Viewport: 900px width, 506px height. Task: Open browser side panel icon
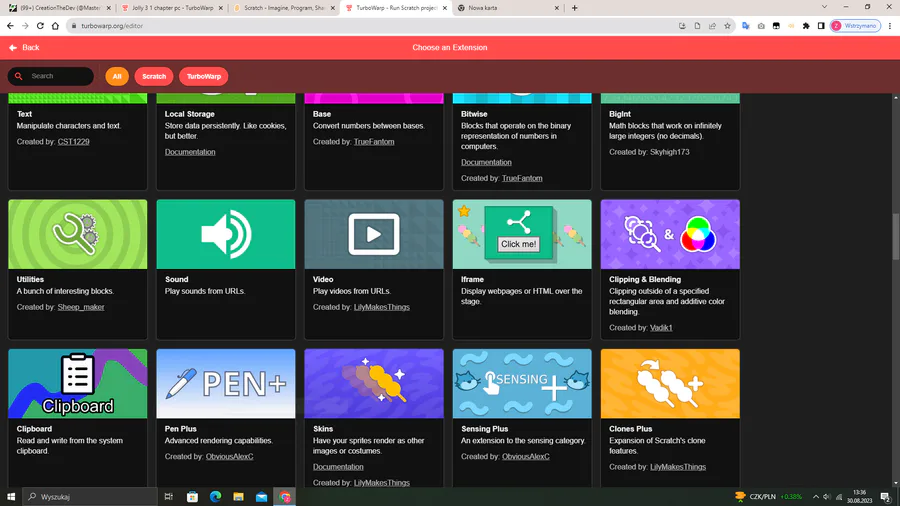[x=821, y=26]
